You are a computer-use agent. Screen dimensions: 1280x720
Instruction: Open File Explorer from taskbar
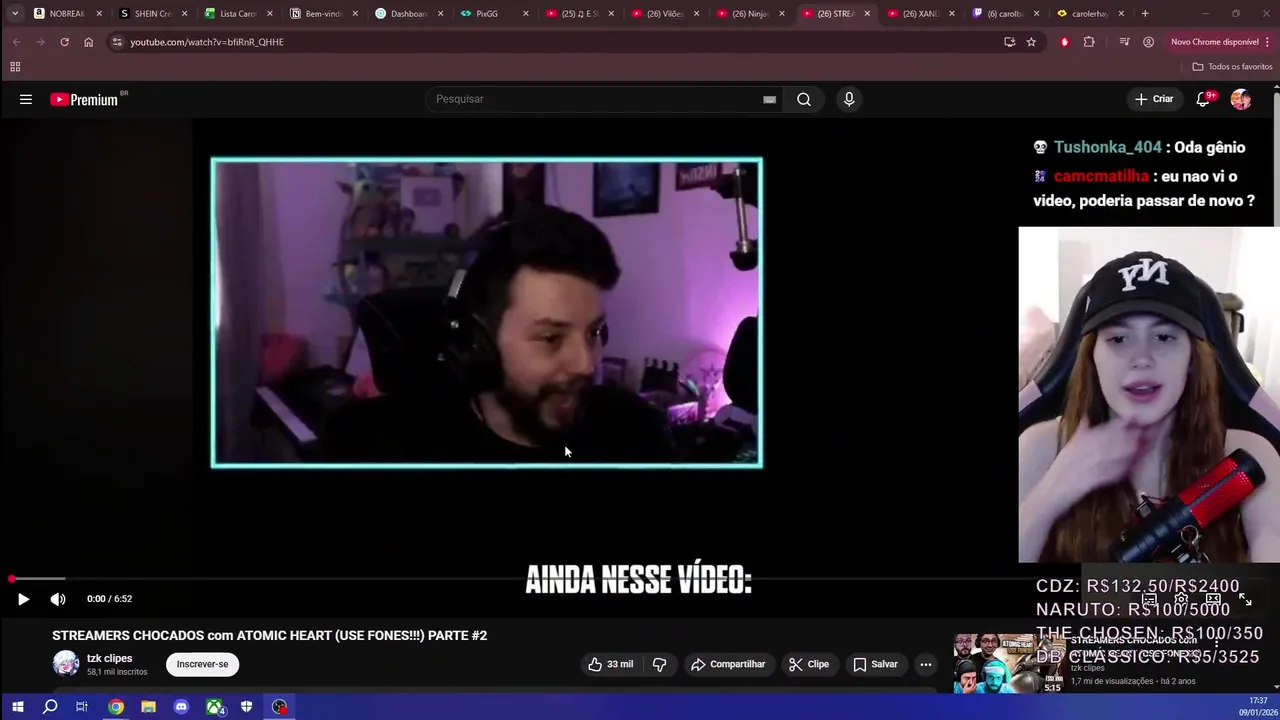[148, 707]
